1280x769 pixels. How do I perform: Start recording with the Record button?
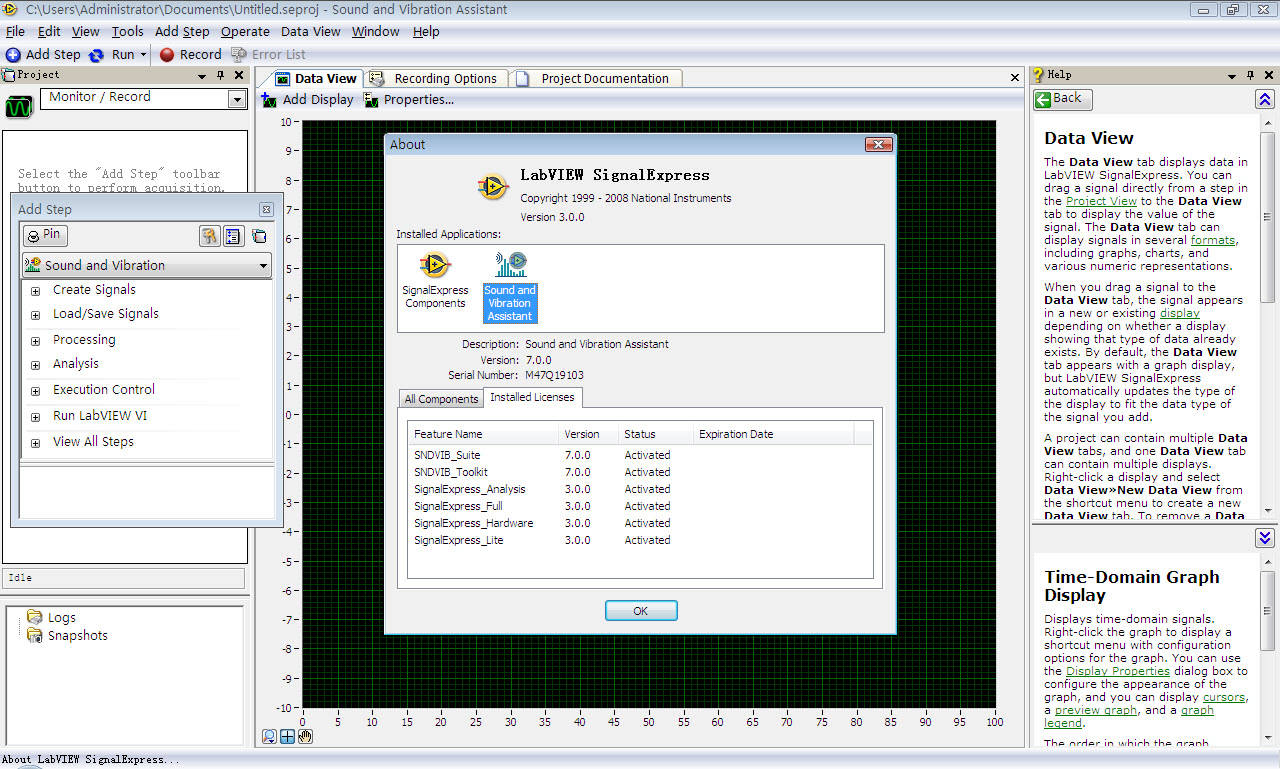[x=190, y=55]
